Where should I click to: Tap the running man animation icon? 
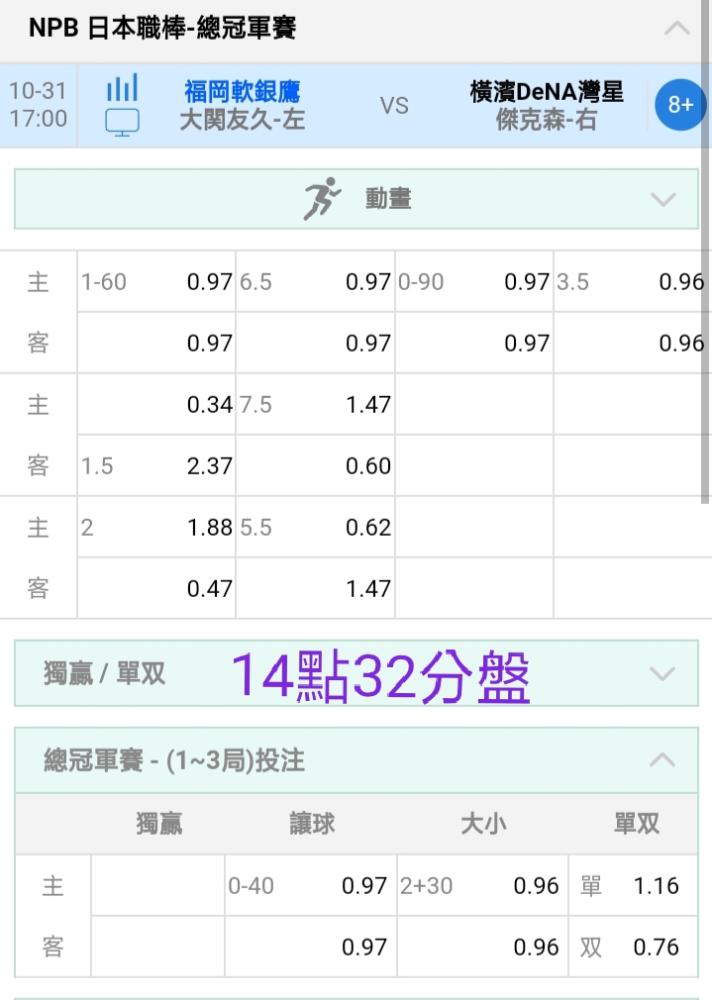pyautogui.click(x=322, y=199)
